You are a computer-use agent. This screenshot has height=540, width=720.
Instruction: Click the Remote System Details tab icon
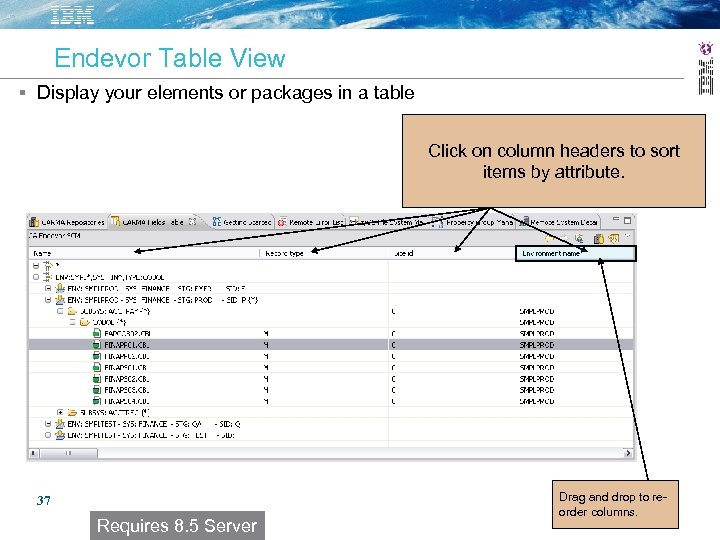click(524, 222)
